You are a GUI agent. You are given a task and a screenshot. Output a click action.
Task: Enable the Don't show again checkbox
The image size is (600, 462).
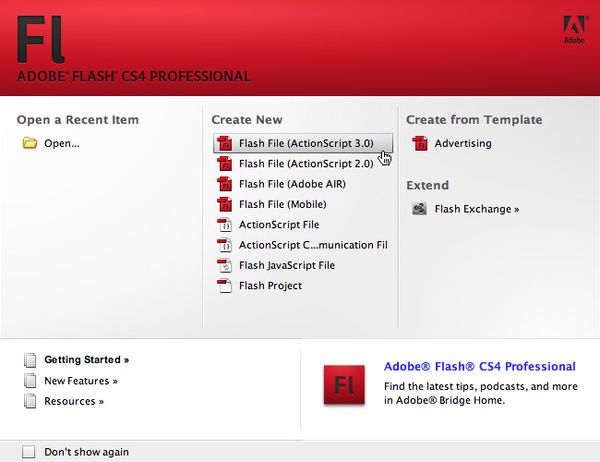pyautogui.click(x=28, y=452)
